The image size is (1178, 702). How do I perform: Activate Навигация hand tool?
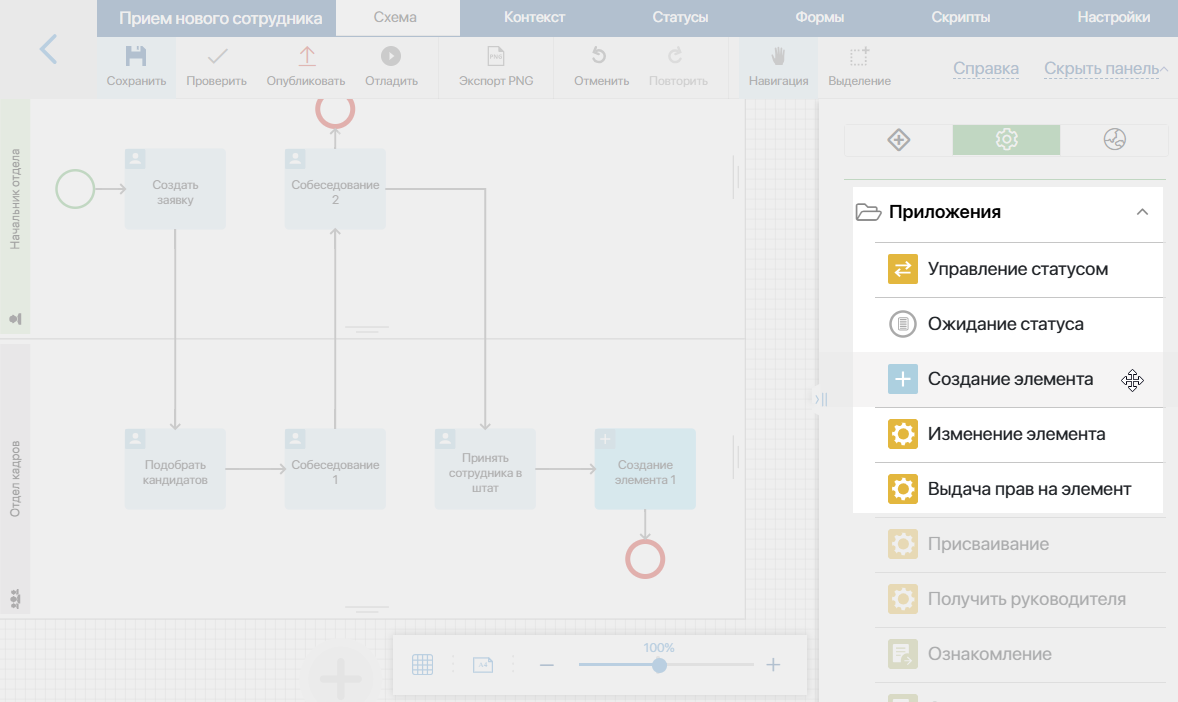[x=778, y=66]
